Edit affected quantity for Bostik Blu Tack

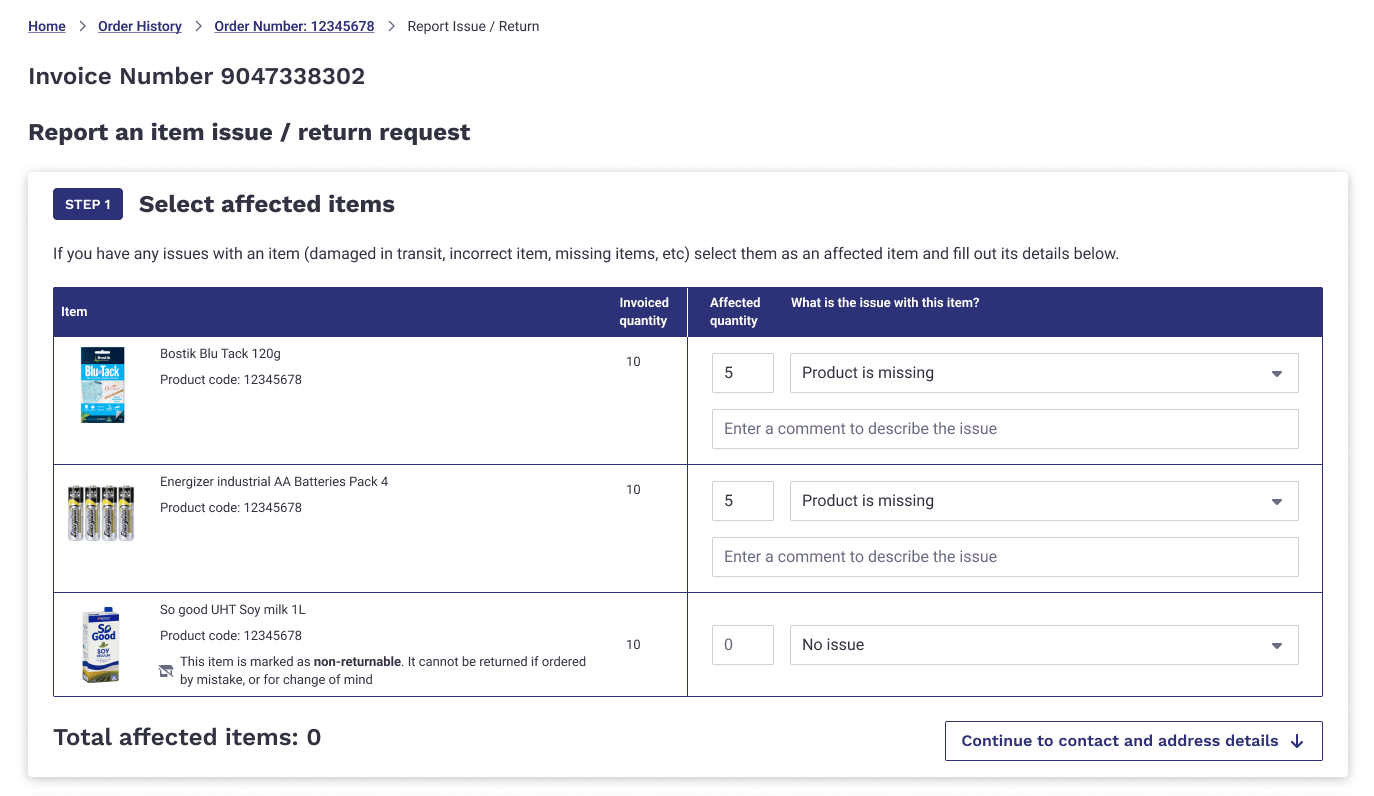(743, 373)
